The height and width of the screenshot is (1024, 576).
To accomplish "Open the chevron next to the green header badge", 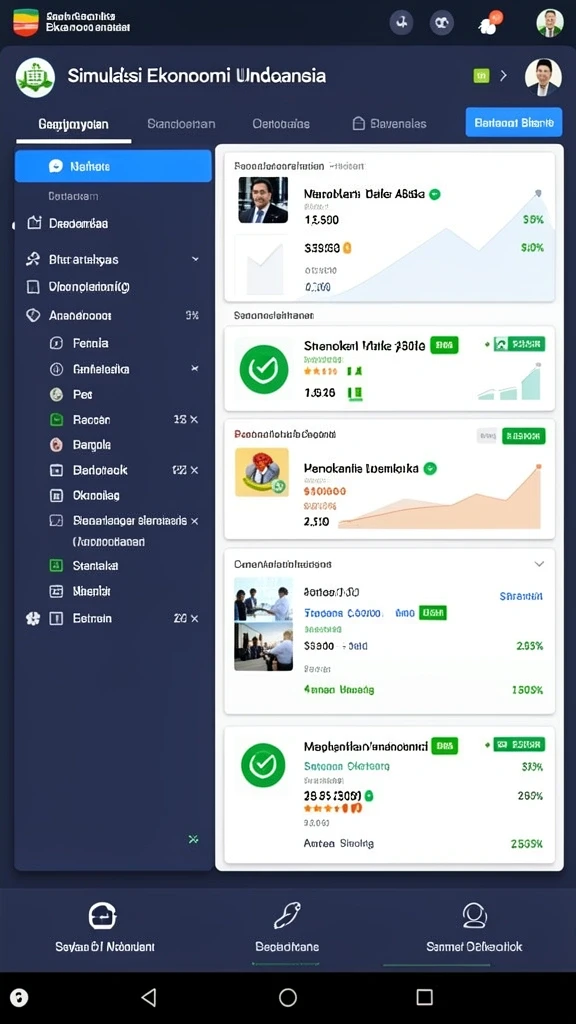I will tap(504, 76).
